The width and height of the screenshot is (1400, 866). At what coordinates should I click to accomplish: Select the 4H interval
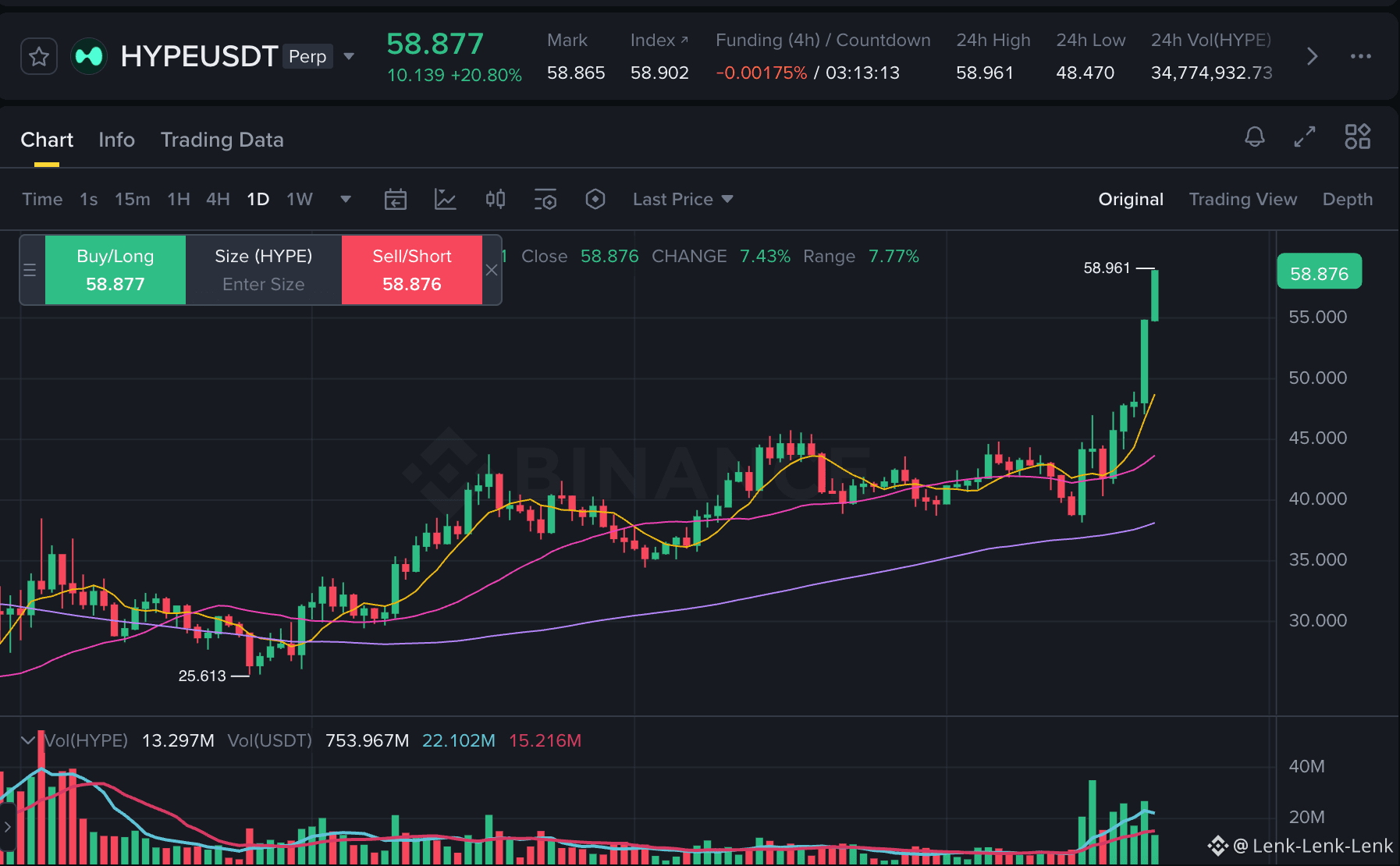(x=218, y=199)
